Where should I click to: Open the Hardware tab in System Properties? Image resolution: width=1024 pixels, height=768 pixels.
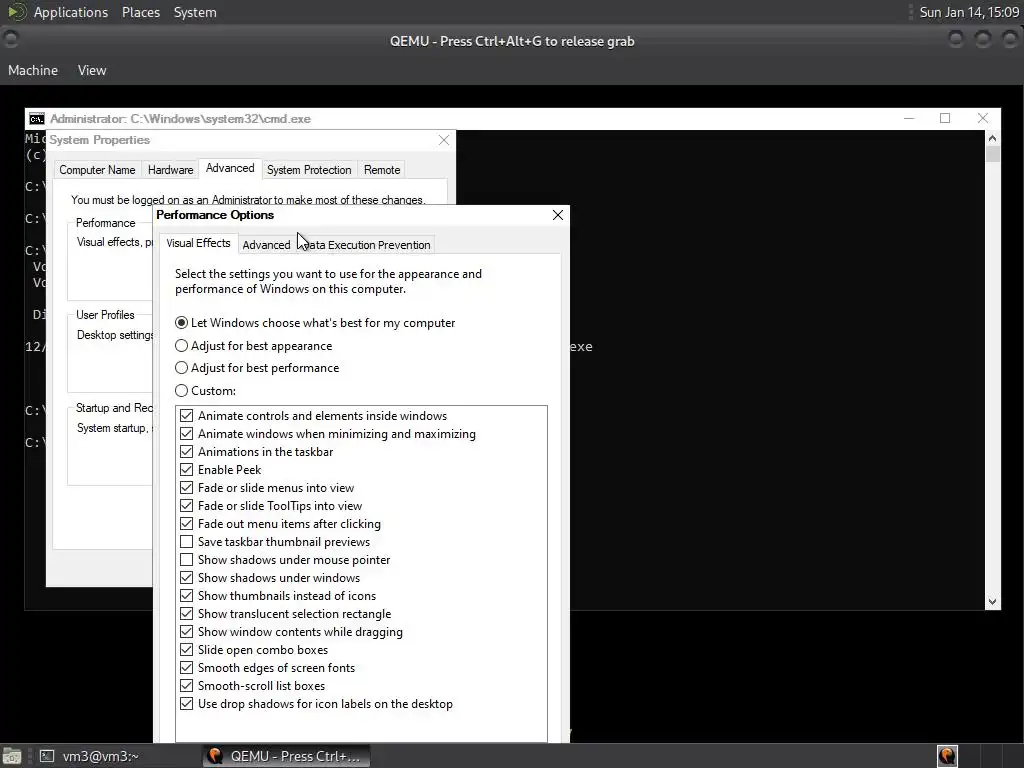coord(170,170)
